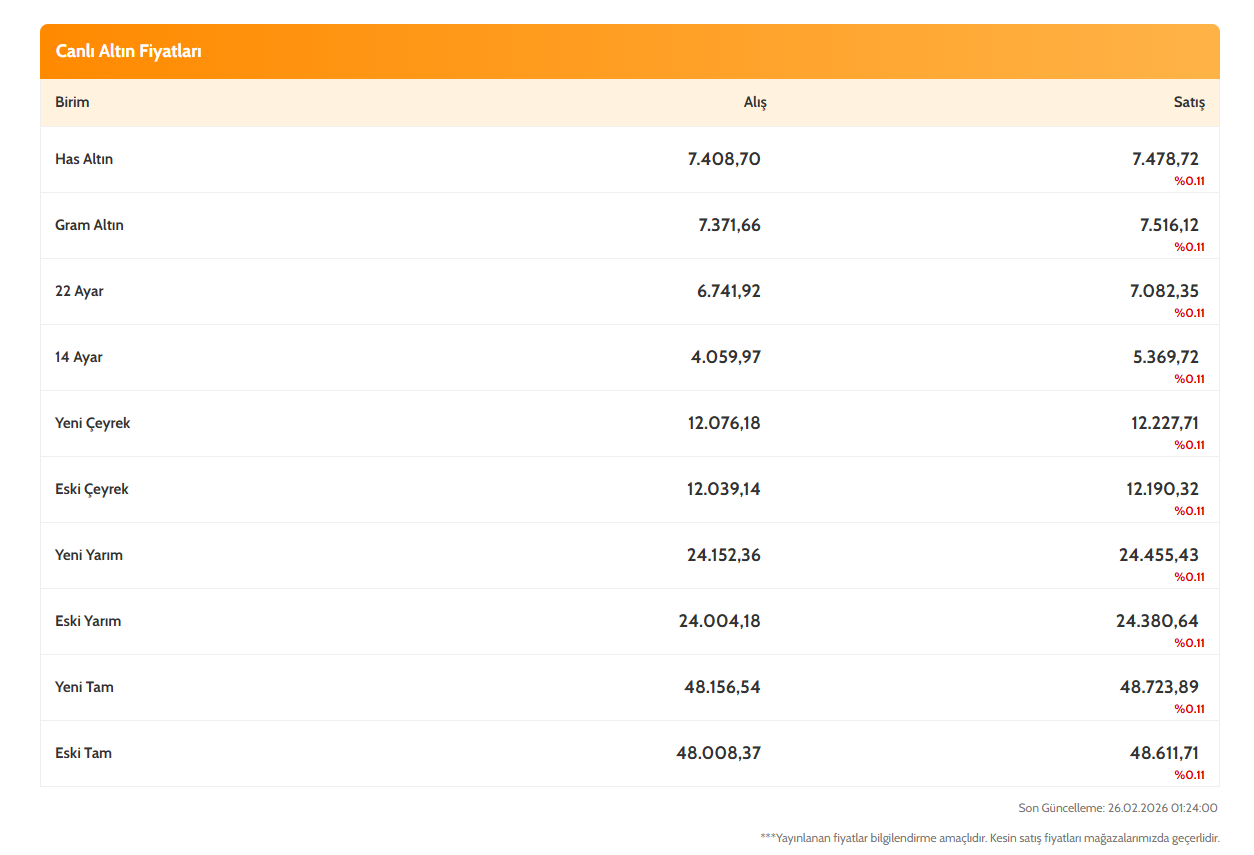
Task: Click the Birim column header
Action: pyautogui.click(x=72, y=102)
